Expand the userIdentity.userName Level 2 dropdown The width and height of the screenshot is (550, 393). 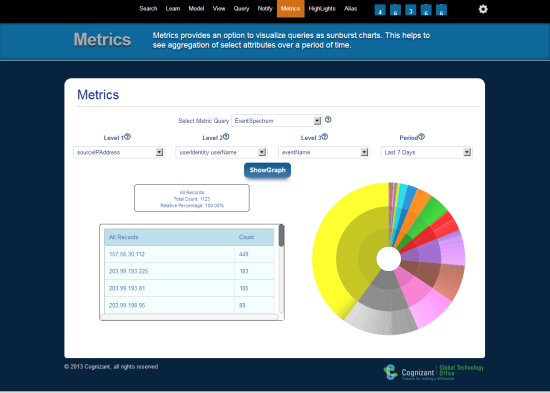tap(221, 152)
